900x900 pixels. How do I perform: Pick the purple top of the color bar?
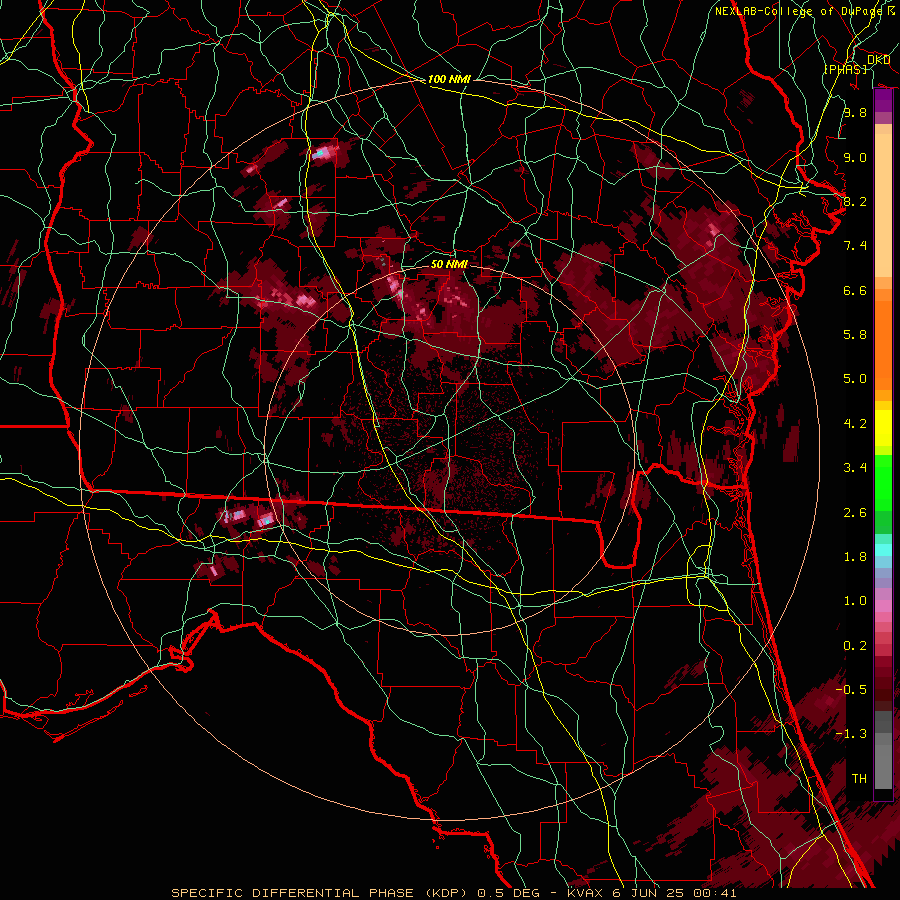(883, 101)
